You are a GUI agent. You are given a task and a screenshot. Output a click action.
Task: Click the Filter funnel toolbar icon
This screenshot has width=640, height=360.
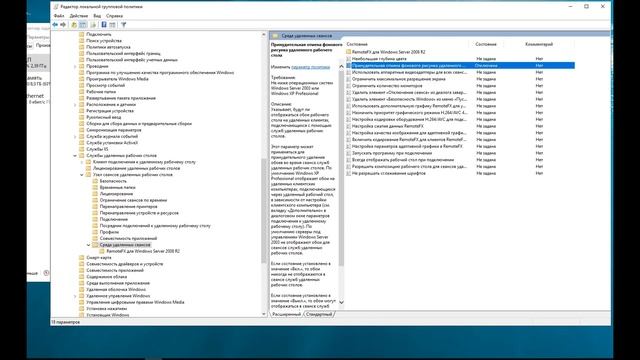click(124, 25)
